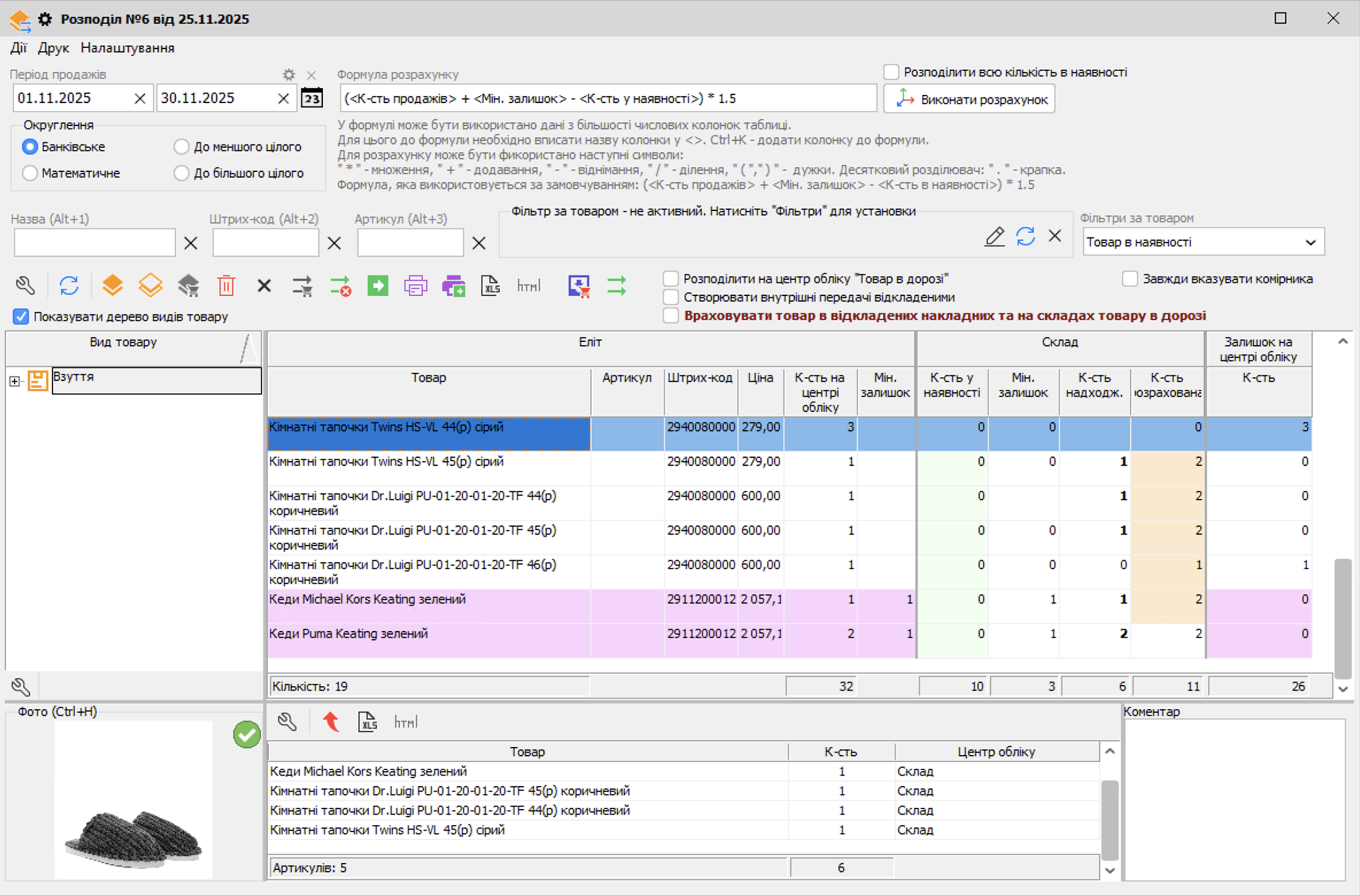
Task: Open the Друк menu
Action: [x=53, y=48]
